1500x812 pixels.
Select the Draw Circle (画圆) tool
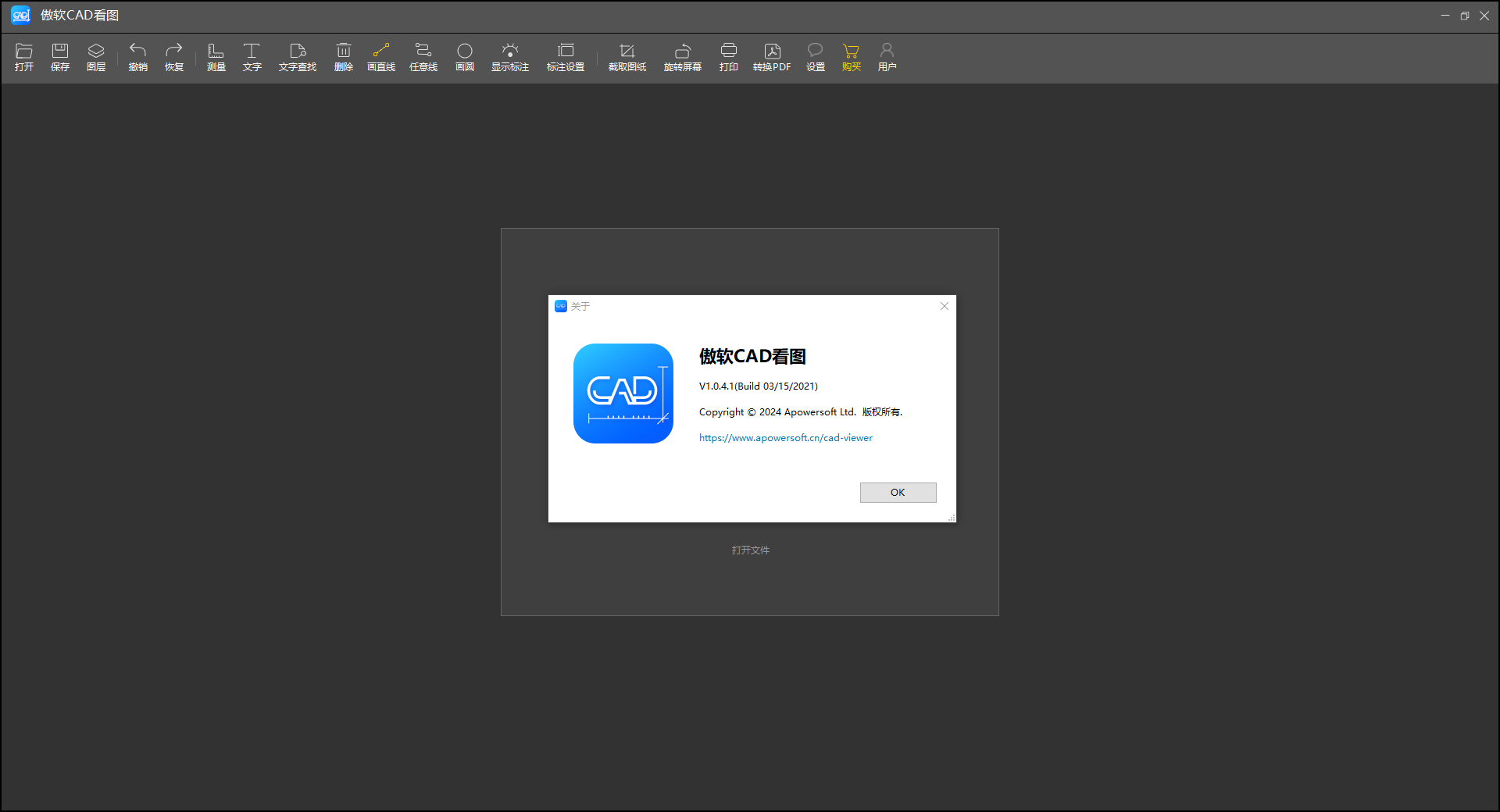coord(465,52)
